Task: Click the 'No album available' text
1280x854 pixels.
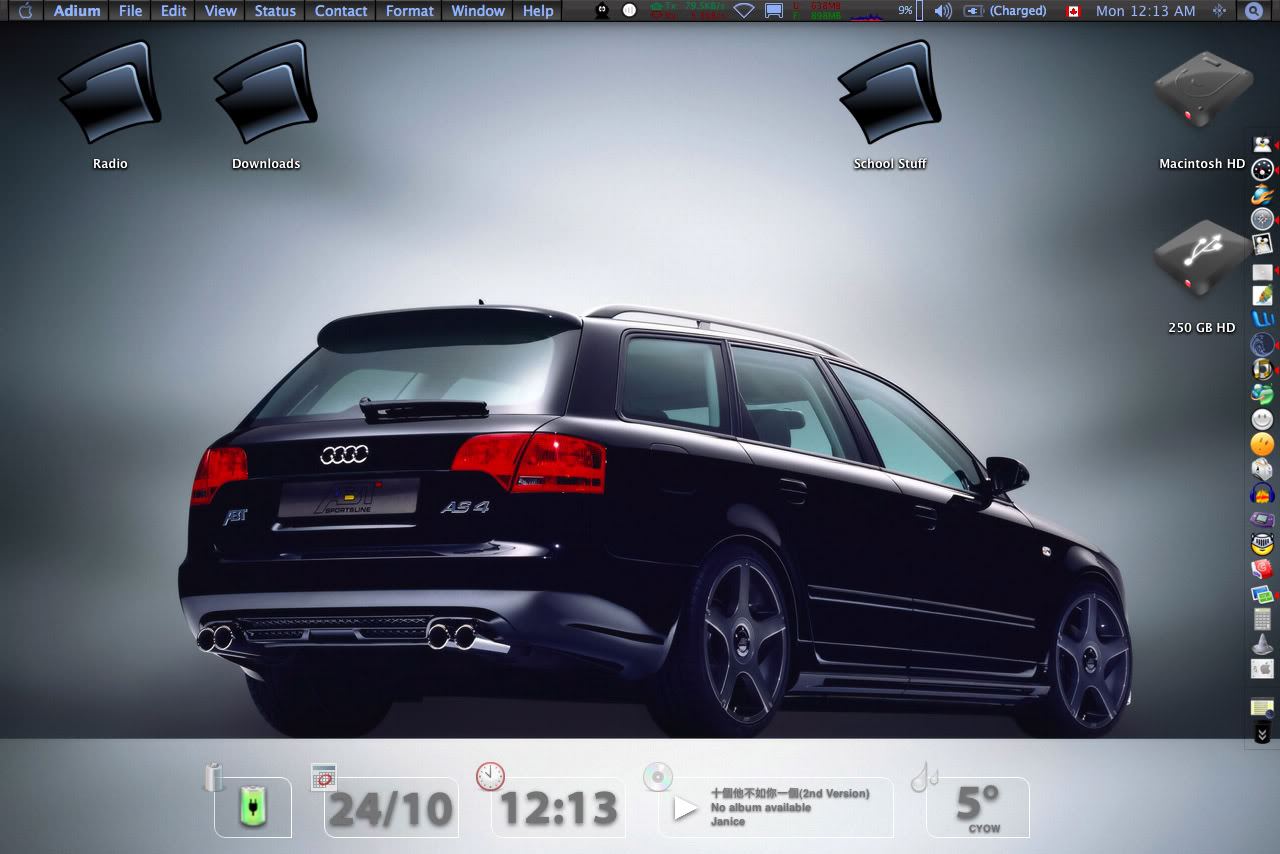Action: tap(761, 807)
